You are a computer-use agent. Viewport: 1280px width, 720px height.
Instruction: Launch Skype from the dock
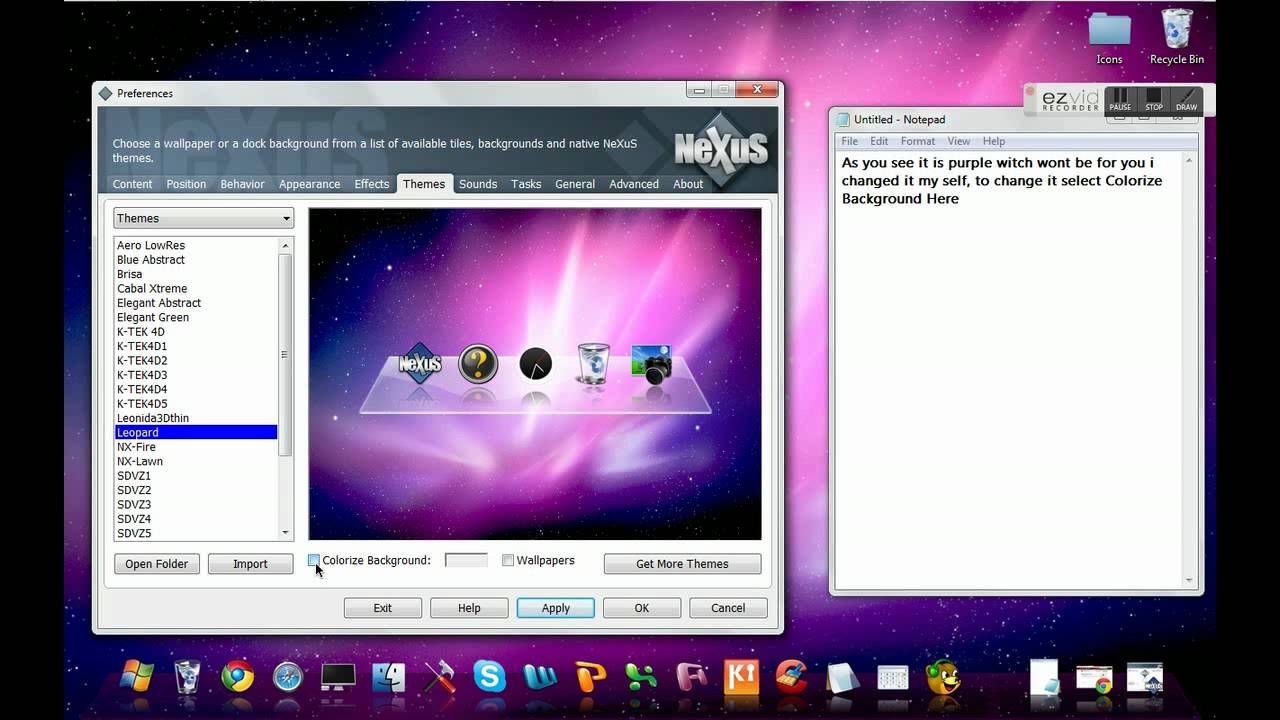489,677
